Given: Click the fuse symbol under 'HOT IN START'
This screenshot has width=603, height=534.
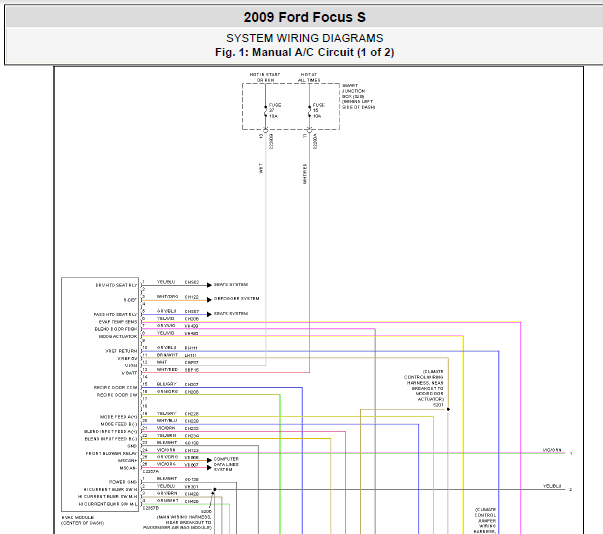Looking at the screenshot, I should (x=265, y=111).
